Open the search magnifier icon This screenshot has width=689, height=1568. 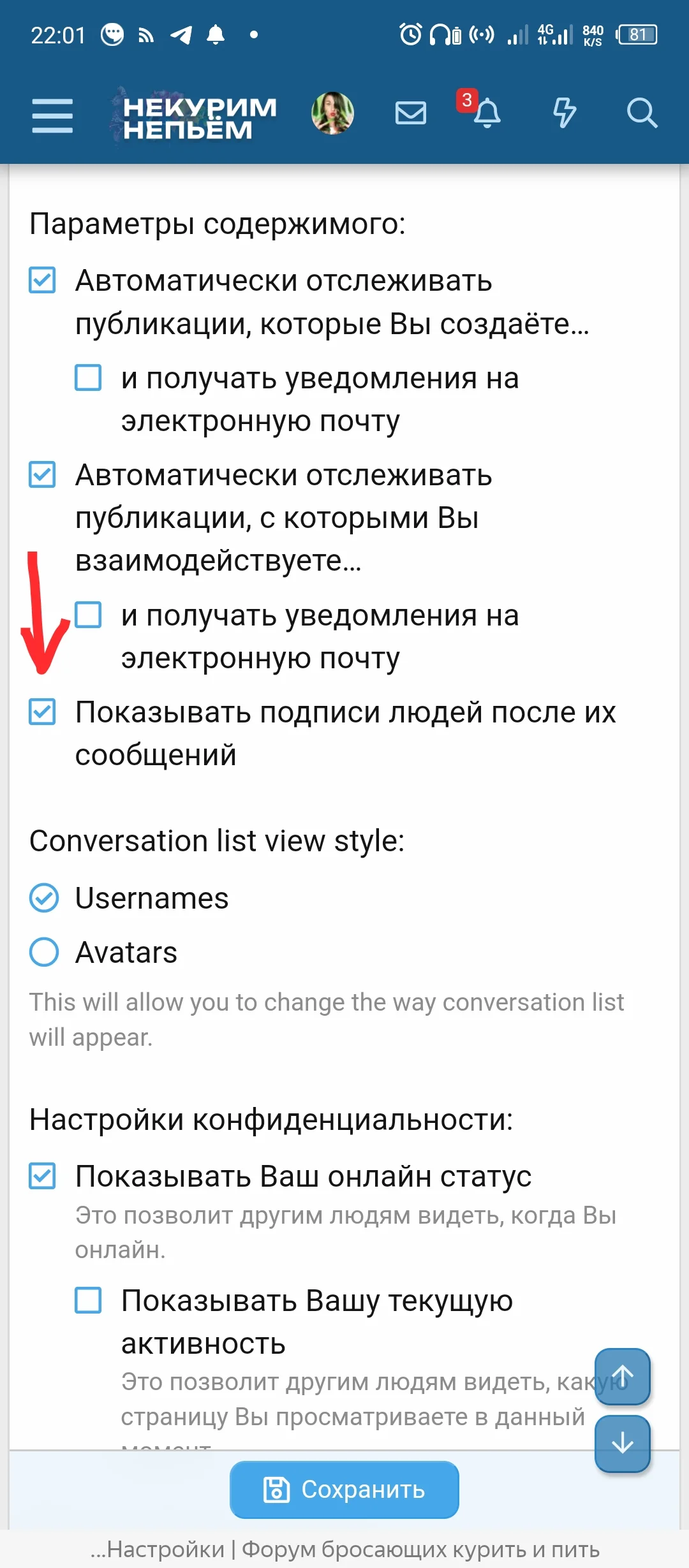pyautogui.click(x=641, y=114)
